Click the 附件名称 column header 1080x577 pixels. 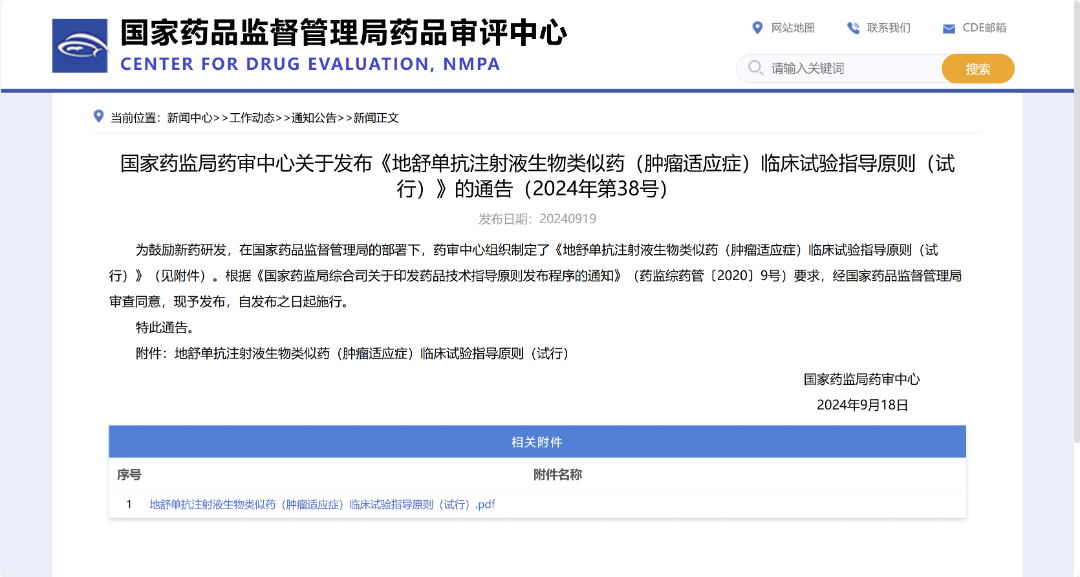[x=557, y=475]
